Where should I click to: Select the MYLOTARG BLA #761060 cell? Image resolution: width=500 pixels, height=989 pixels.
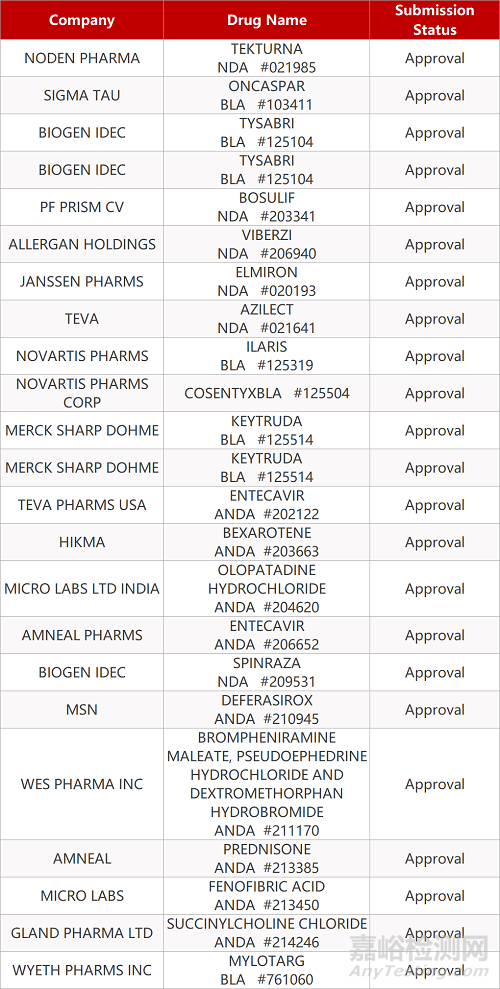click(x=266, y=970)
